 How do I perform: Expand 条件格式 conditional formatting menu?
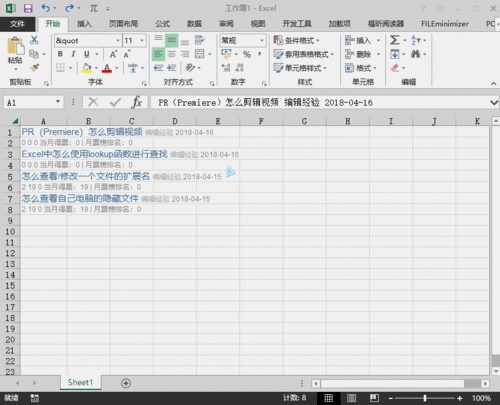coord(297,40)
